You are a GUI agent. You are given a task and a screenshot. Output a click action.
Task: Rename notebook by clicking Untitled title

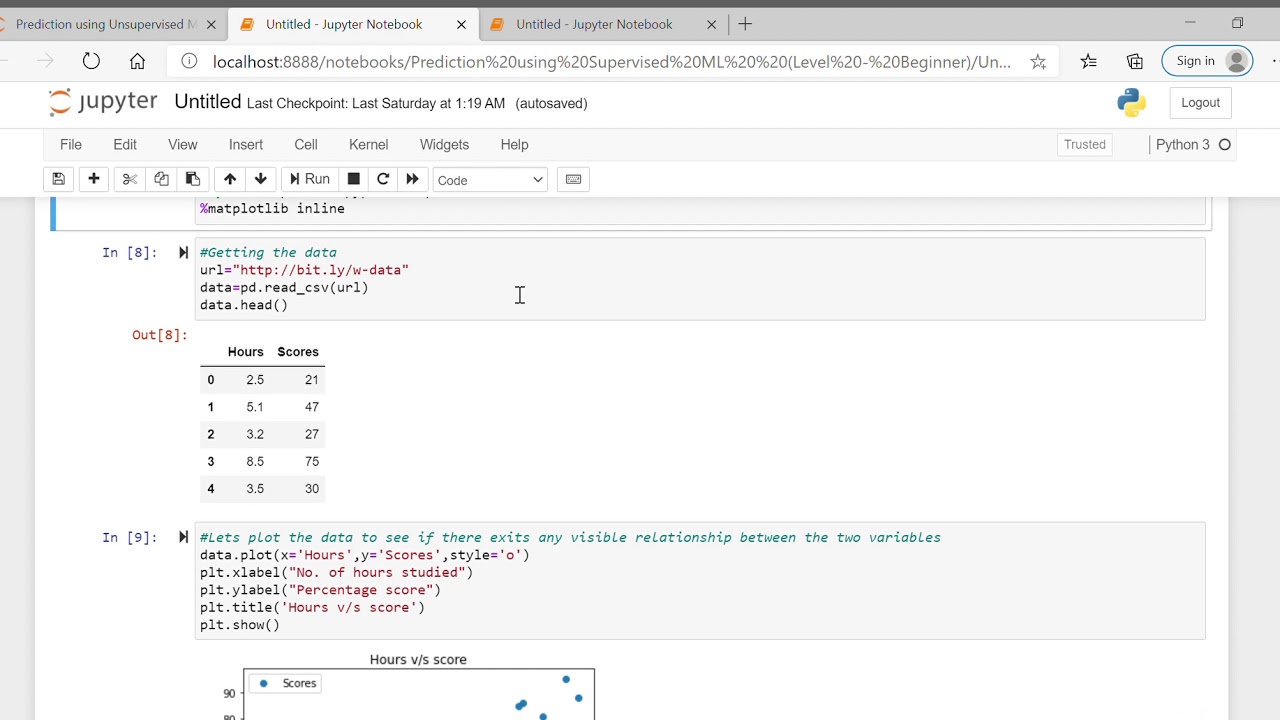pyautogui.click(x=207, y=102)
